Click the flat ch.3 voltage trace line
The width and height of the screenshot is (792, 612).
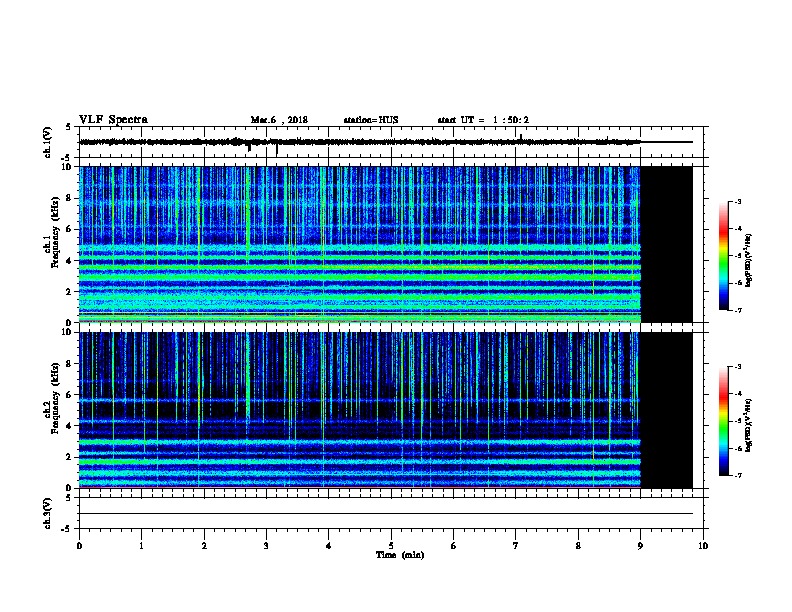click(x=386, y=514)
